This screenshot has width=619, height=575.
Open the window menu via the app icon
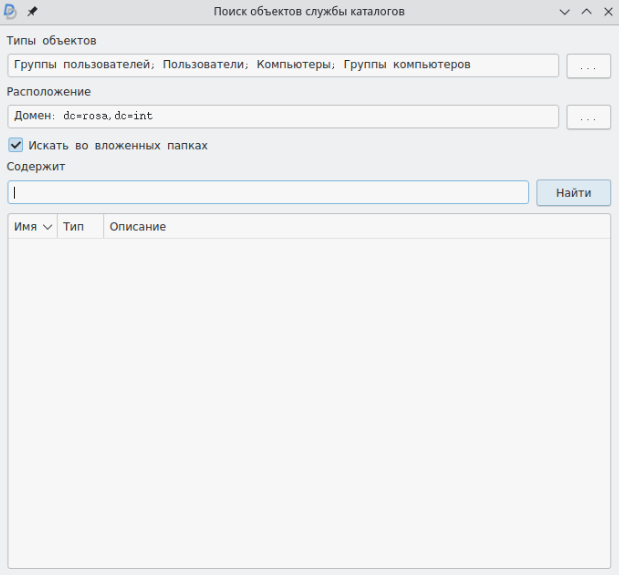(x=11, y=11)
